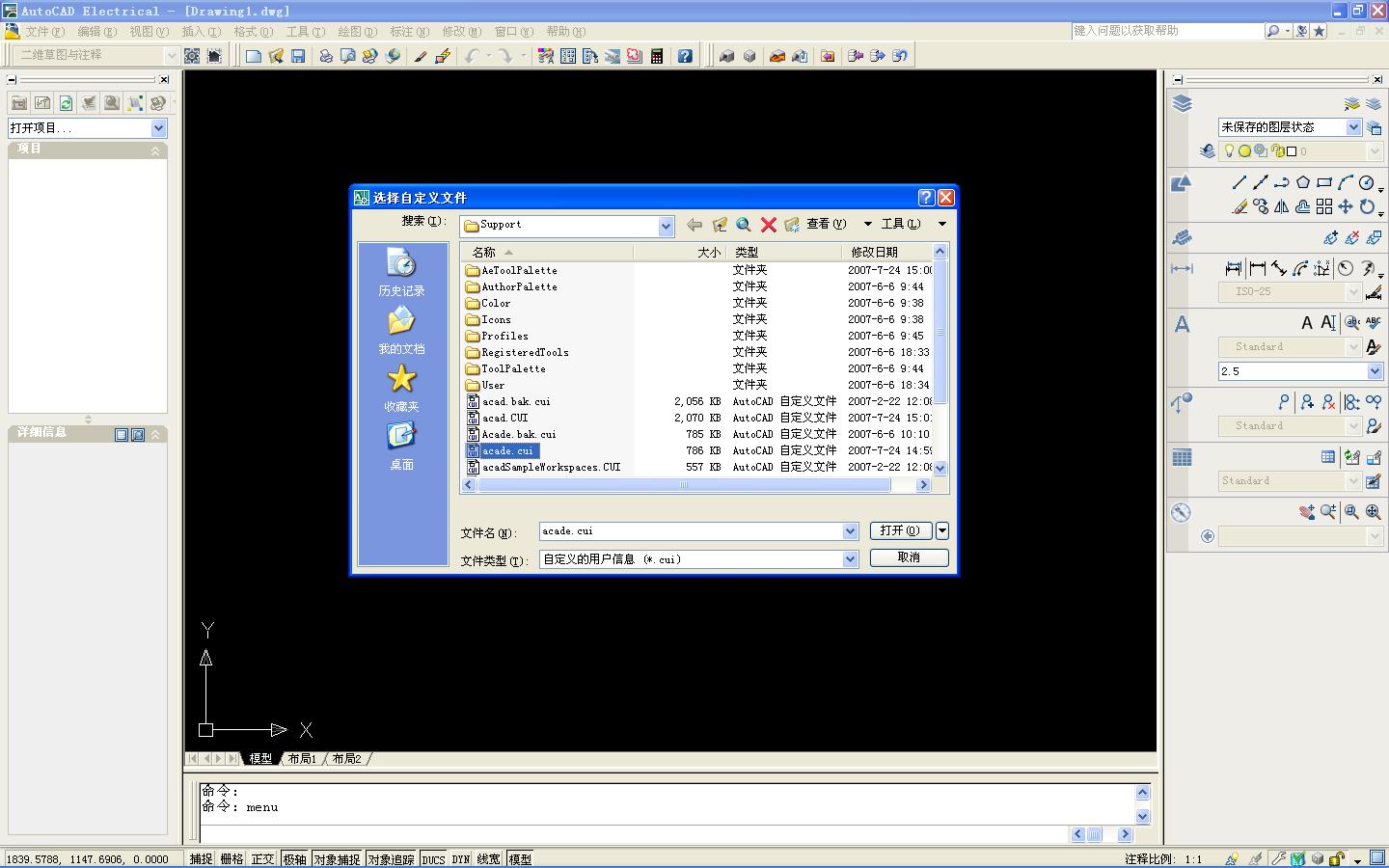Open the 未保存的图层状态 layer state dropdown
Viewport: 1389px width, 868px height.
tap(1353, 127)
